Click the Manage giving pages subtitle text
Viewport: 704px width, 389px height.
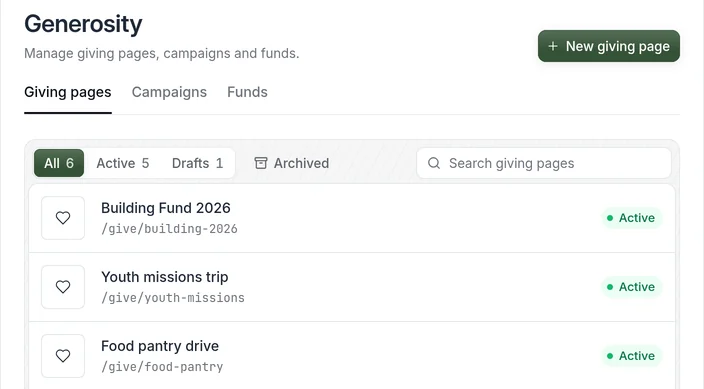click(x=162, y=53)
